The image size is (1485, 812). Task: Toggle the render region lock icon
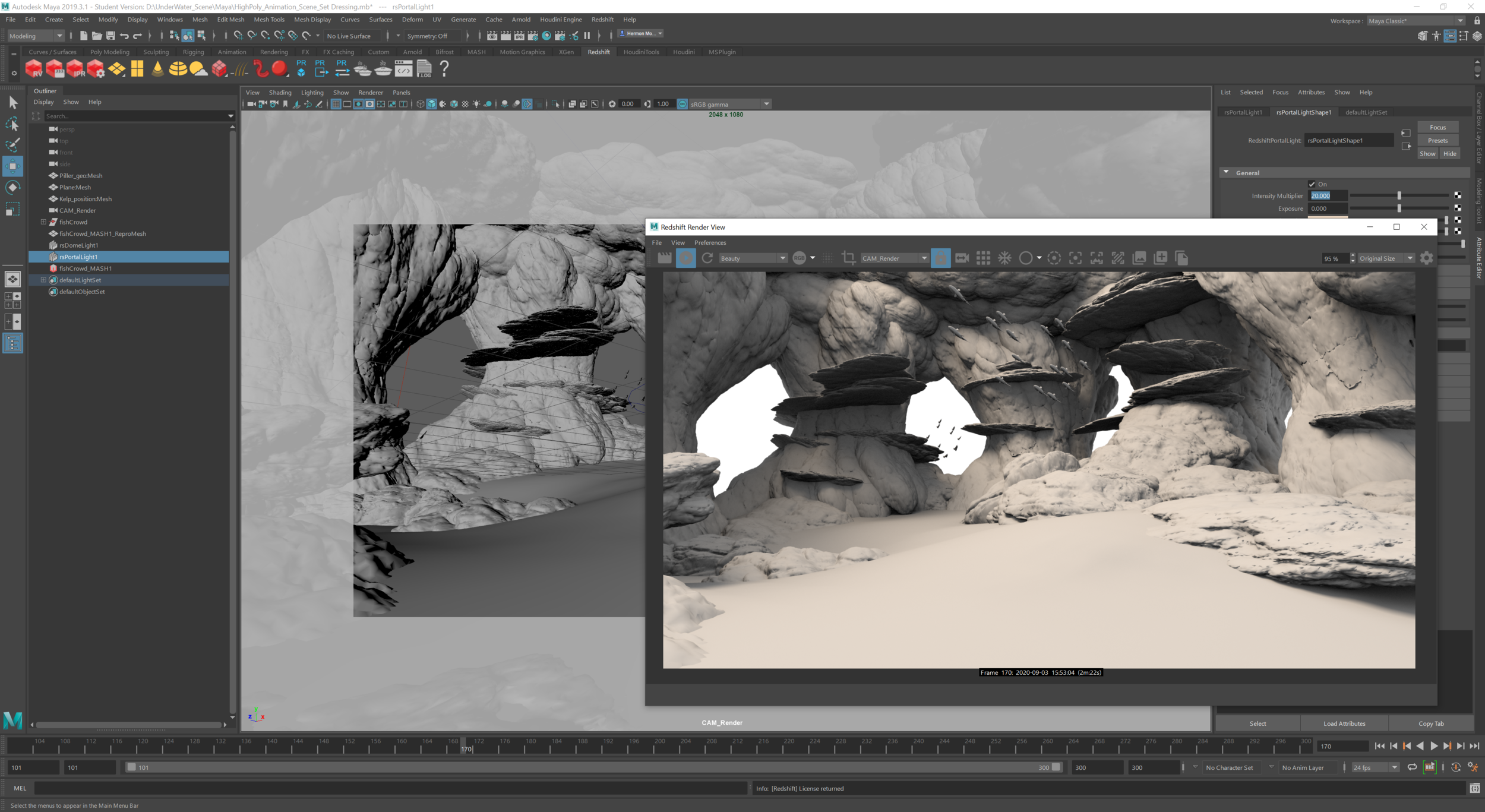click(x=940, y=258)
